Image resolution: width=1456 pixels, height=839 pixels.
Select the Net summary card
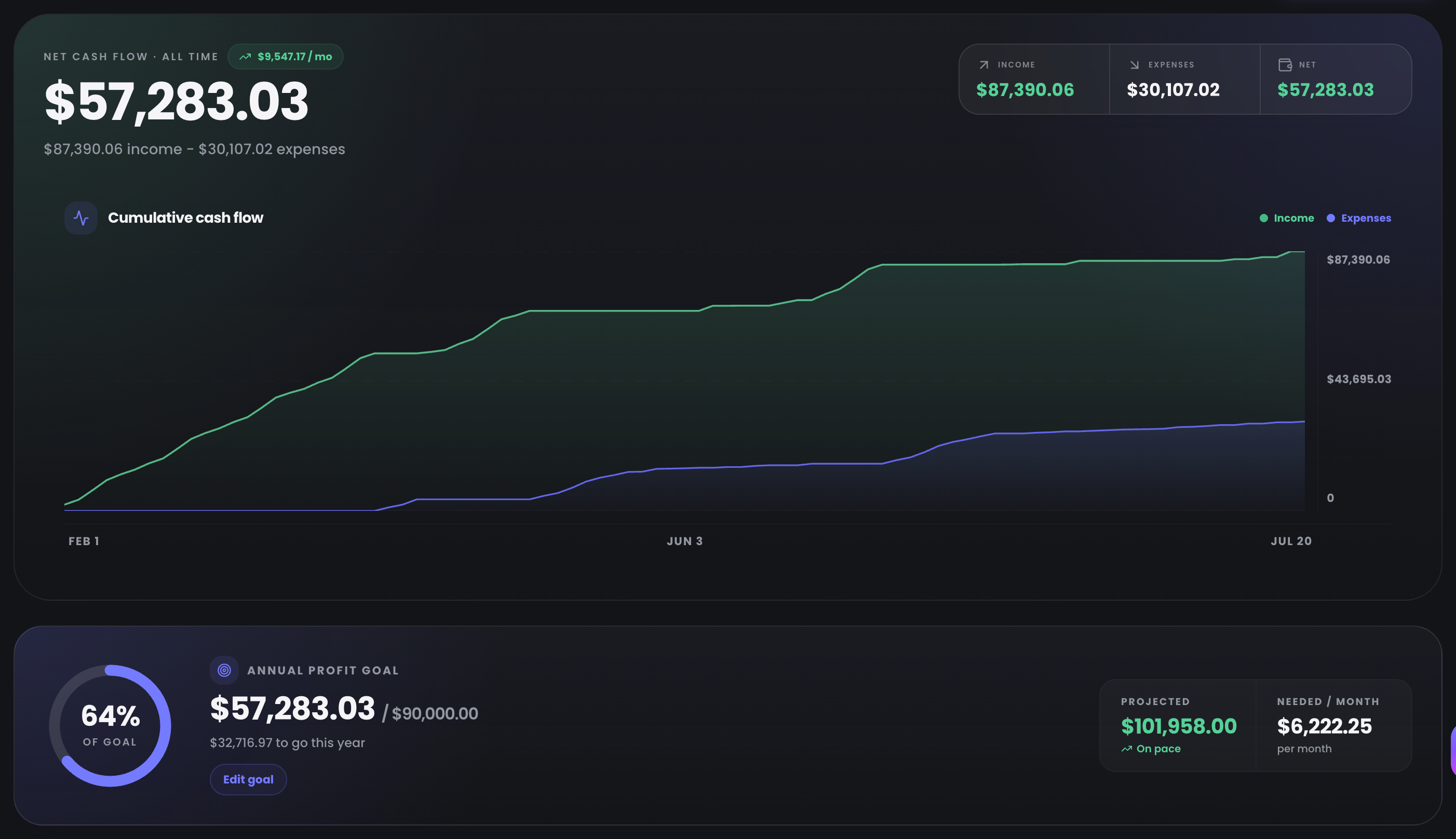(x=1336, y=79)
